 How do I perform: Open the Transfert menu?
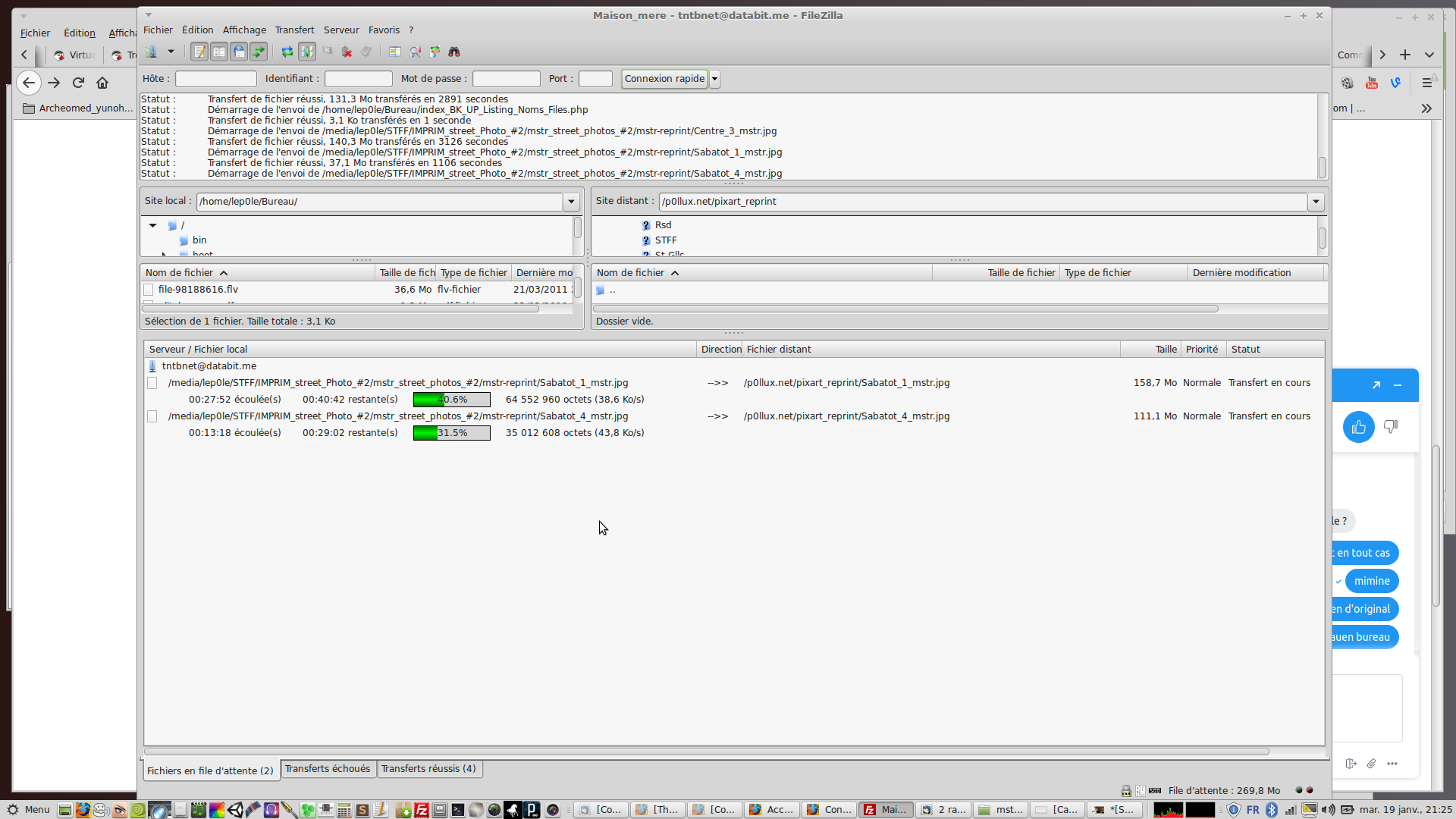(x=294, y=30)
